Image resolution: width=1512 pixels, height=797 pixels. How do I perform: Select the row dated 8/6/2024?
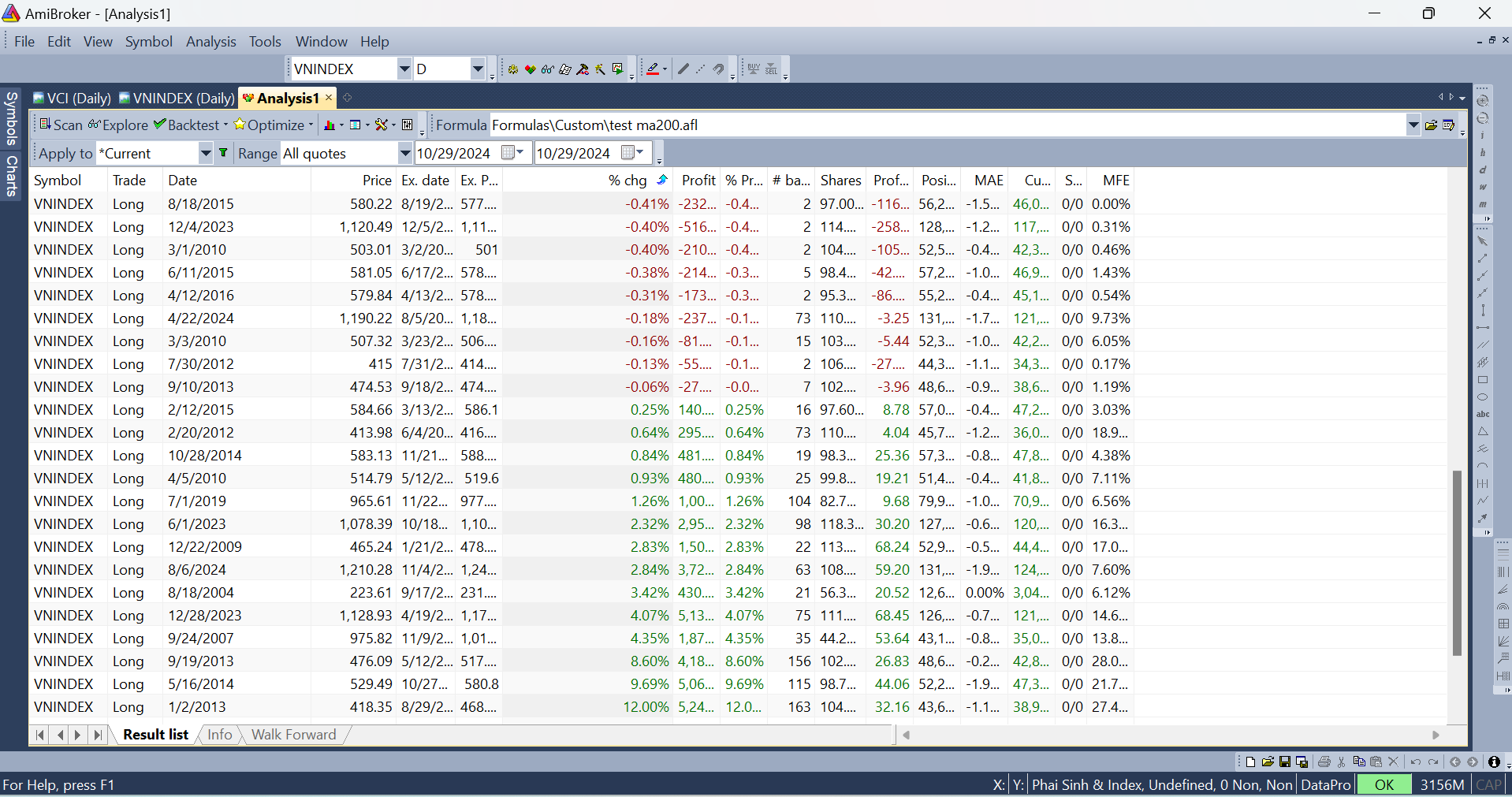583,570
